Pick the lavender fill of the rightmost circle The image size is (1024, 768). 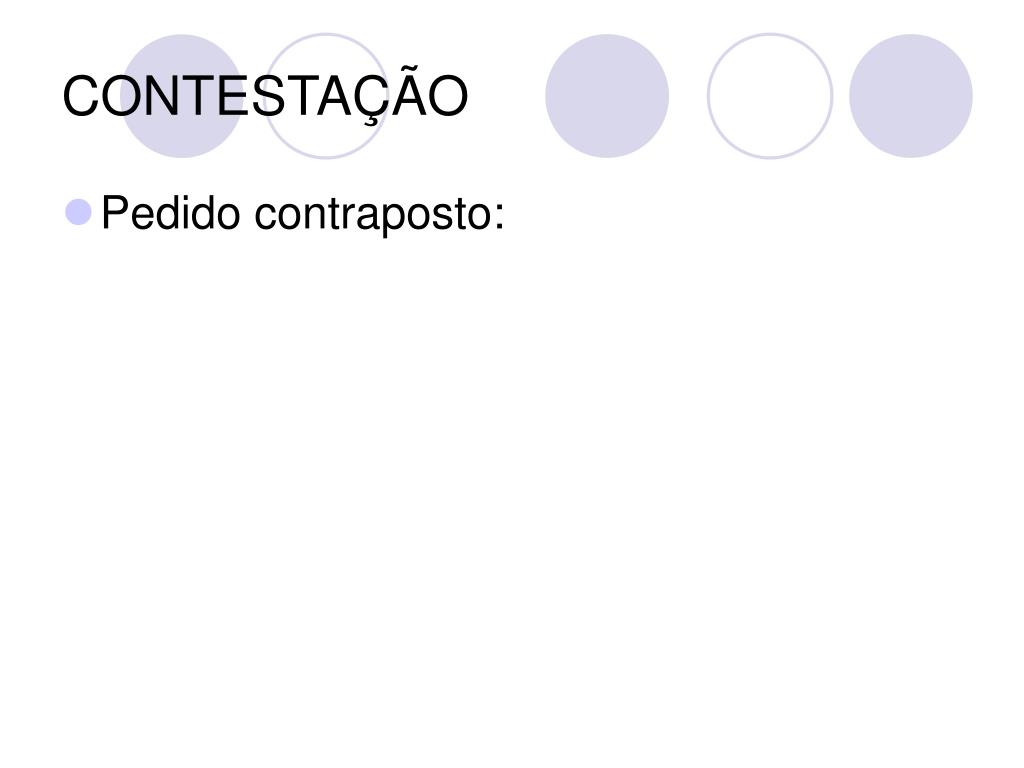911,96
